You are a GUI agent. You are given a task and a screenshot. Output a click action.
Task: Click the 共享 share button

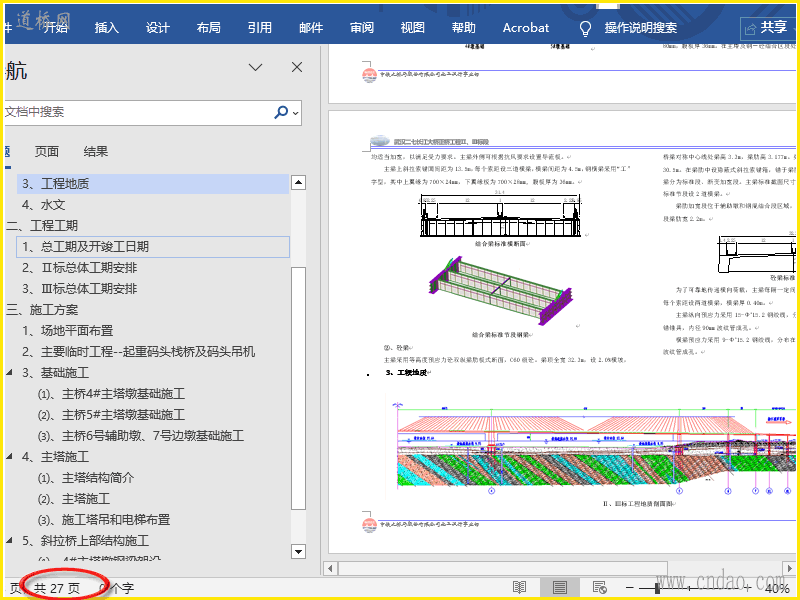coord(766,28)
